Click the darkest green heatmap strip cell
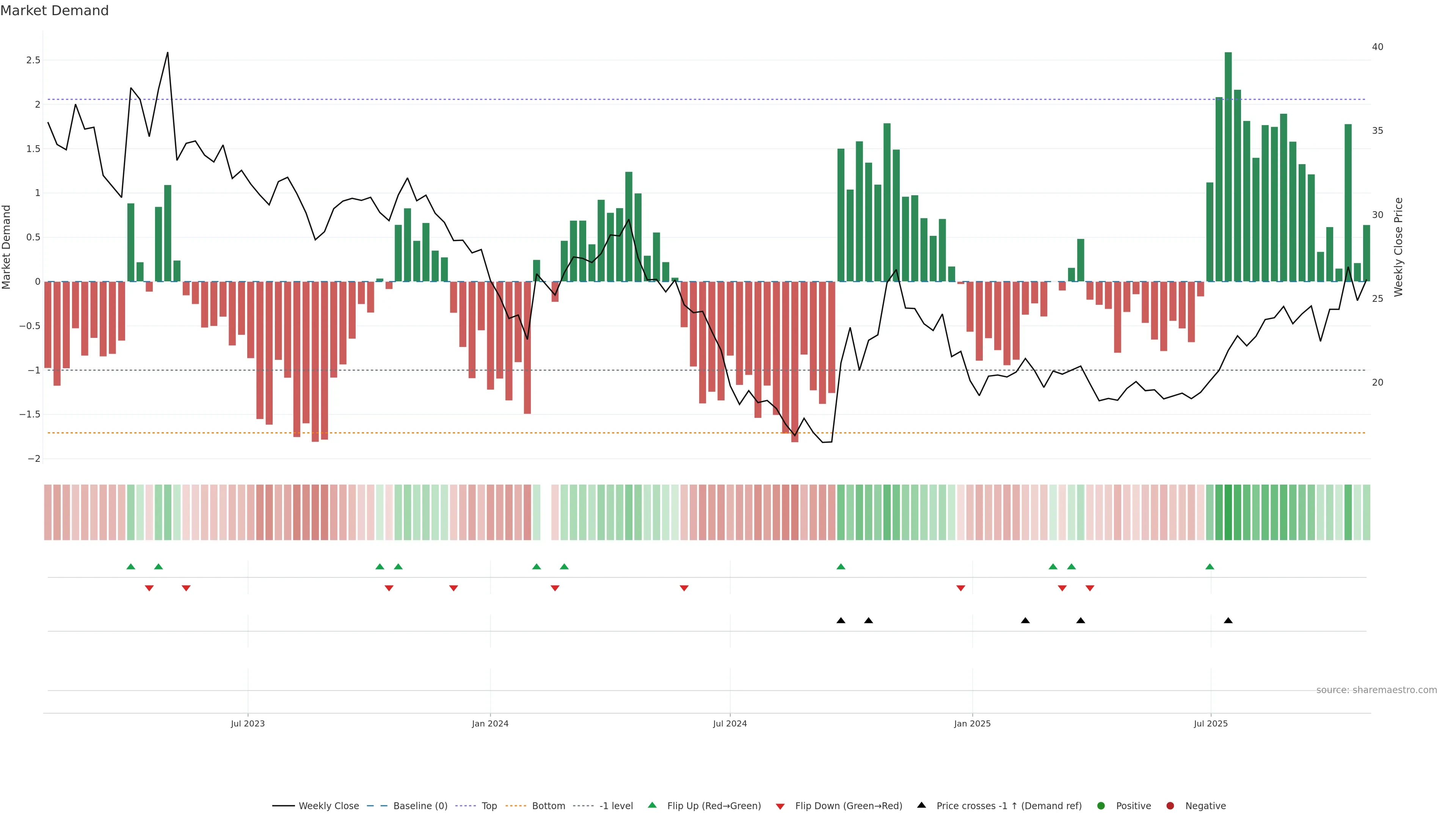Image resolution: width=1456 pixels, height=819 pixels. [1228, 512]
